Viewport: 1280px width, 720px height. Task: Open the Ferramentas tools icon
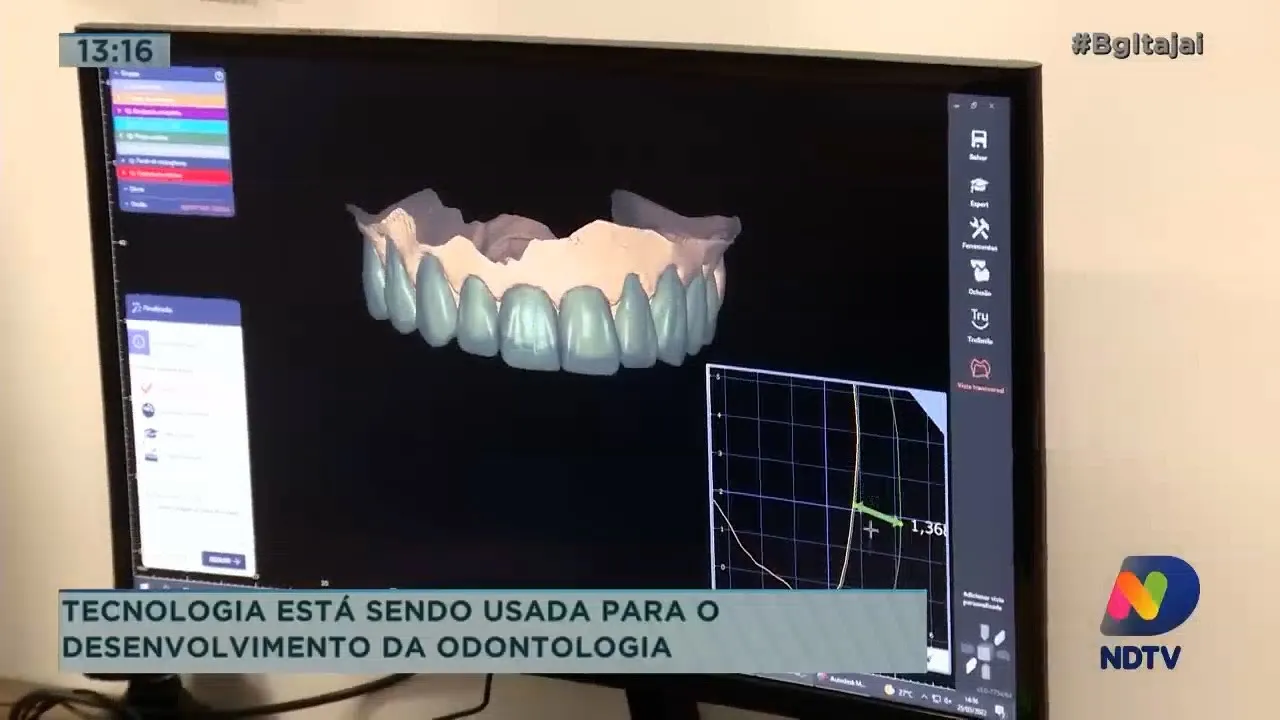tap(979, 229)
